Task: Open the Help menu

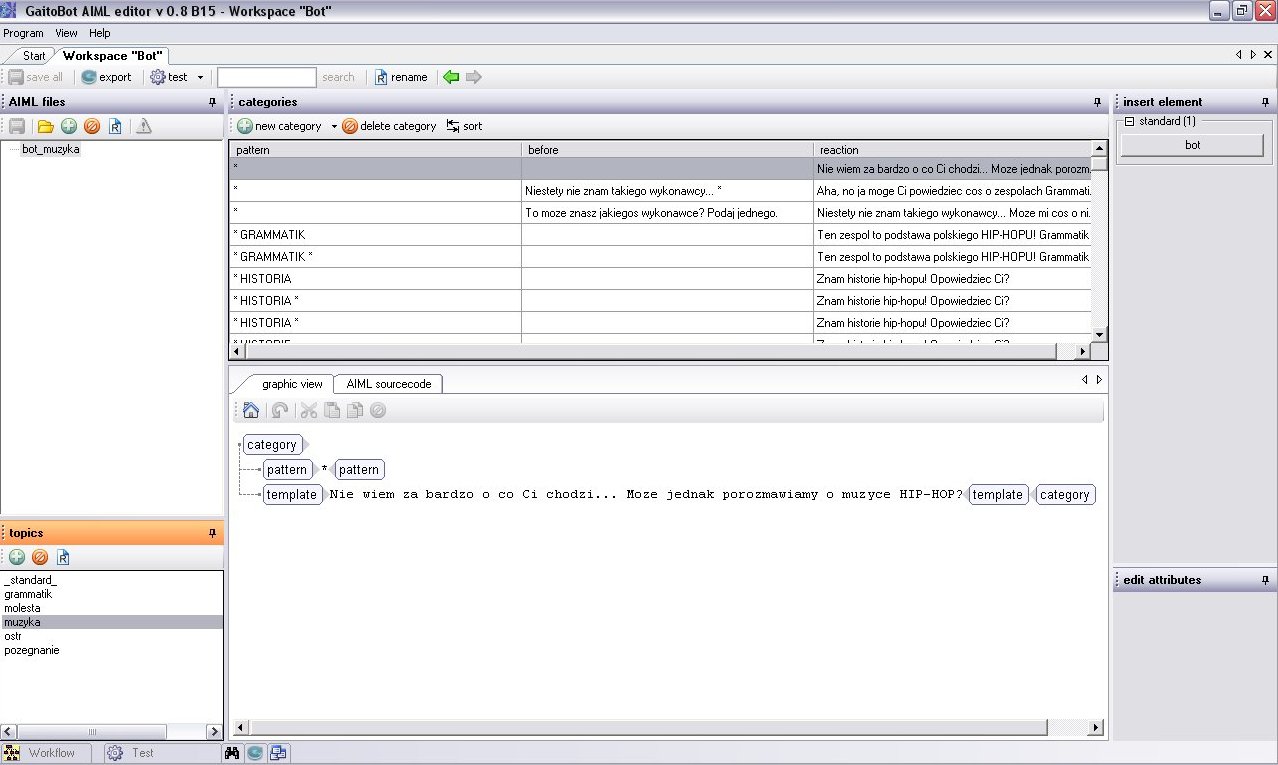Action: click(x=100, y=33)
